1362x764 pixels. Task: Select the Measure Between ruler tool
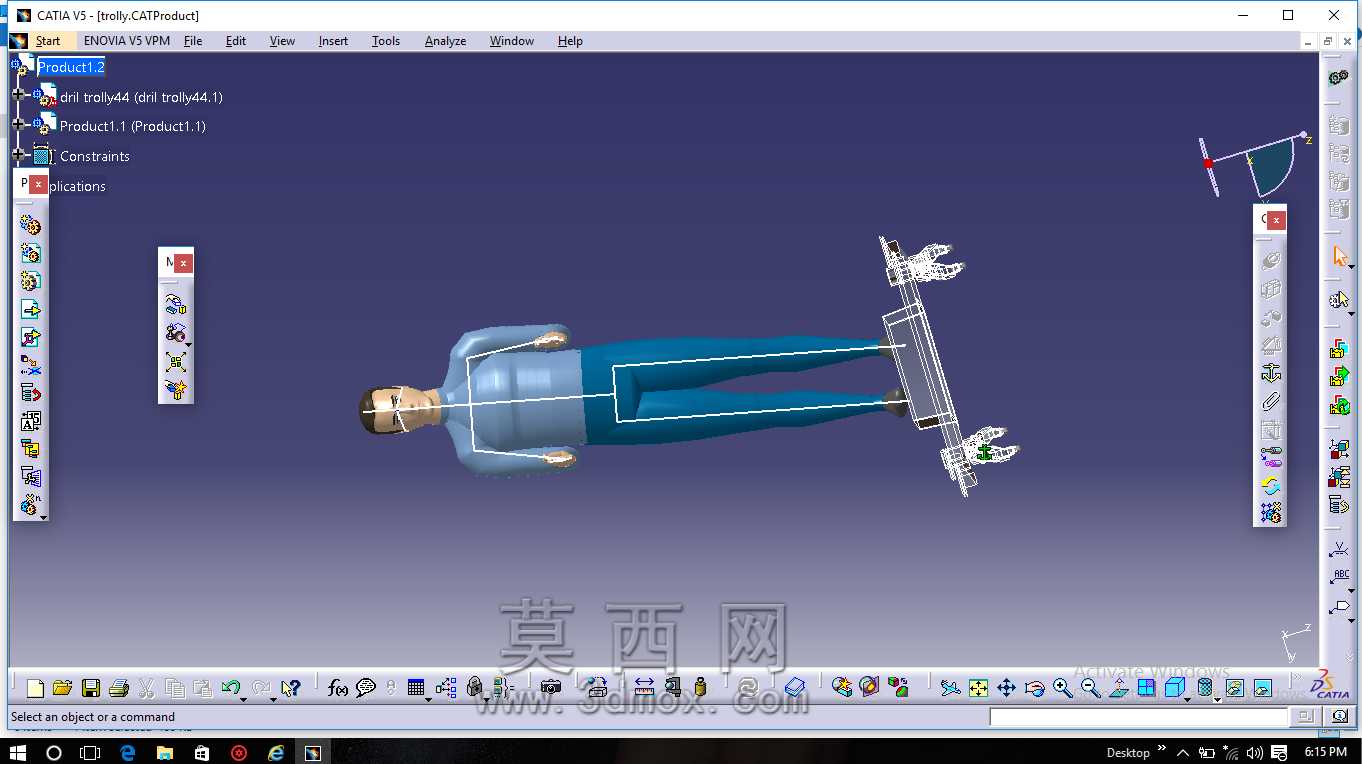[644, 688]
